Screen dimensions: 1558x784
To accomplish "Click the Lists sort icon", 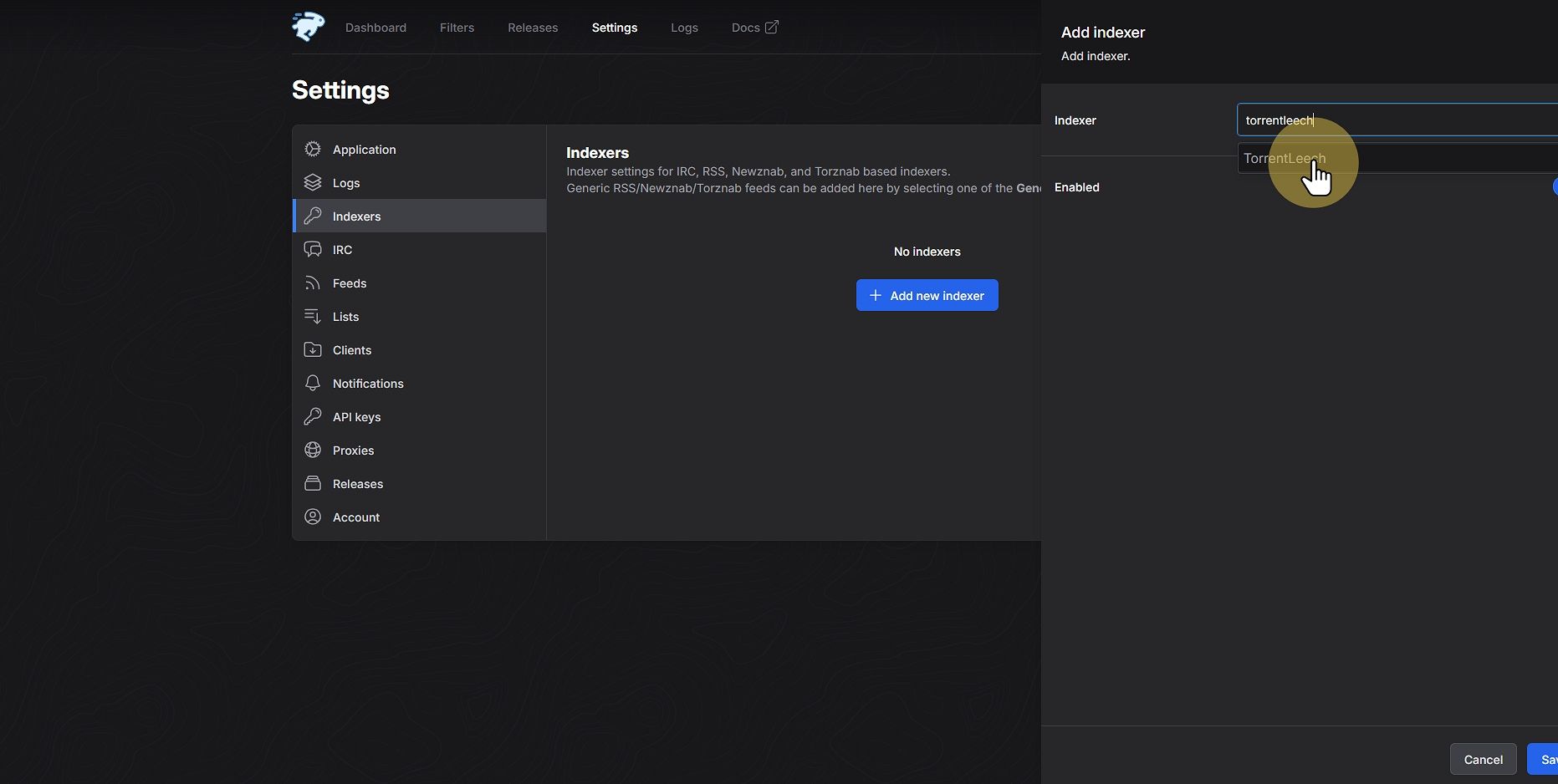I will pyautogui.click(x=313, y=316).
